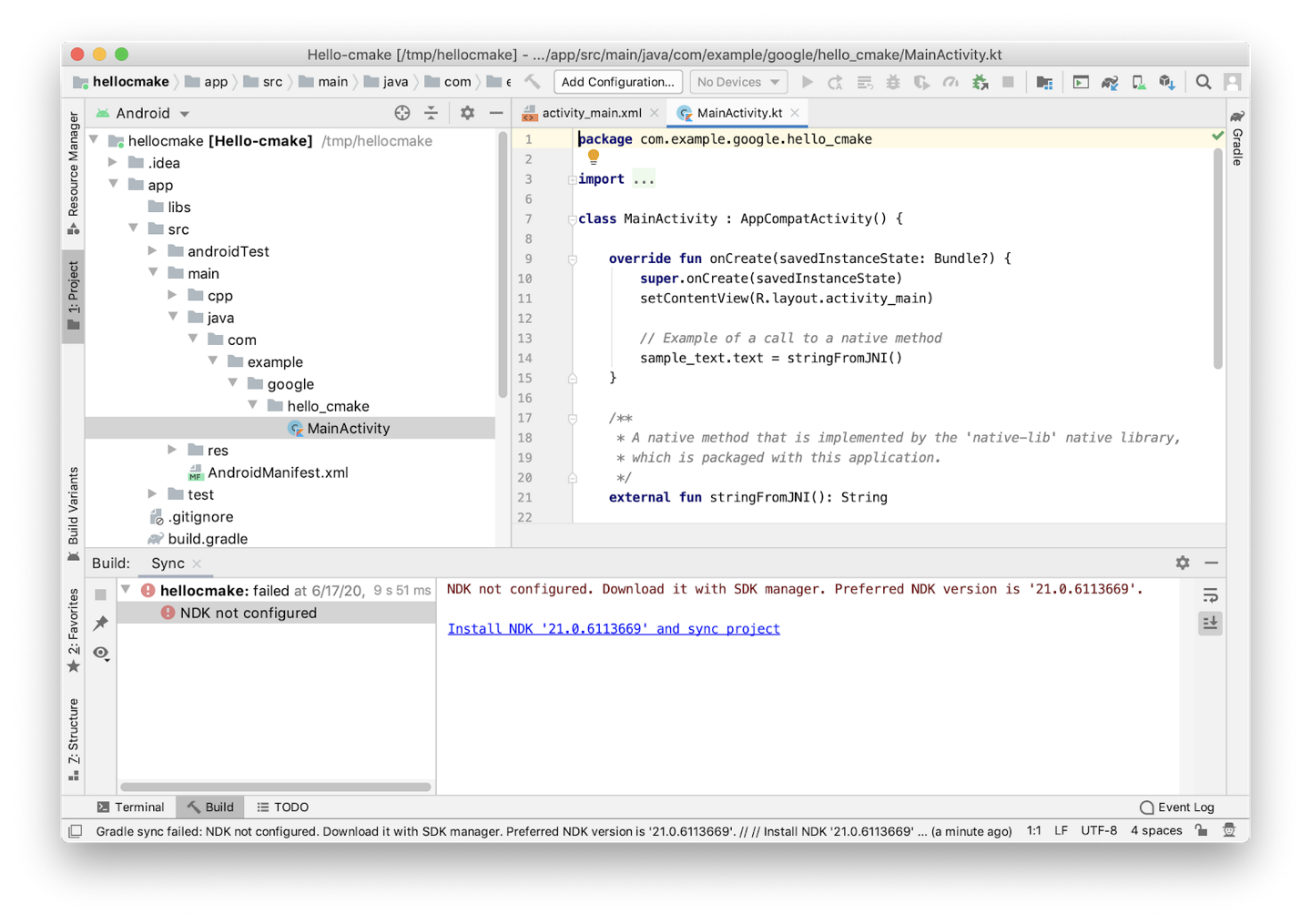Open project tool window settings gear

pos(467,113)
